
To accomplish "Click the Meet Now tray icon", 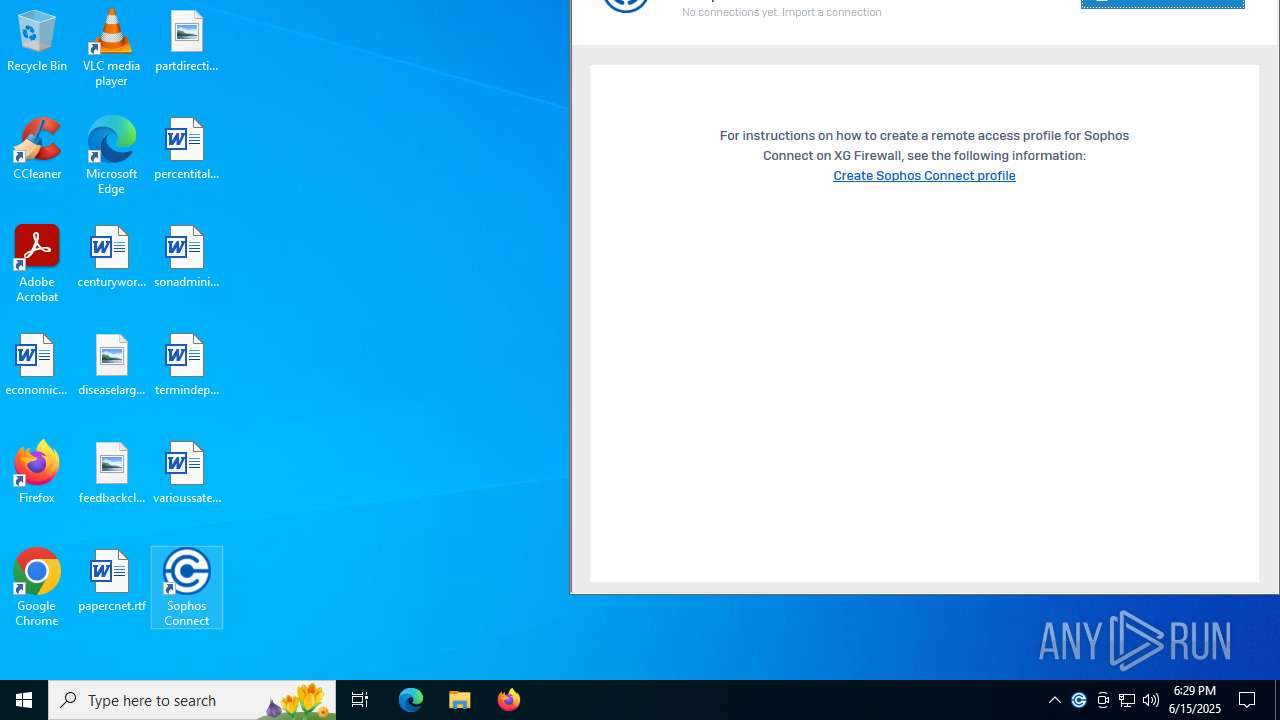I will coord(1103,700).
